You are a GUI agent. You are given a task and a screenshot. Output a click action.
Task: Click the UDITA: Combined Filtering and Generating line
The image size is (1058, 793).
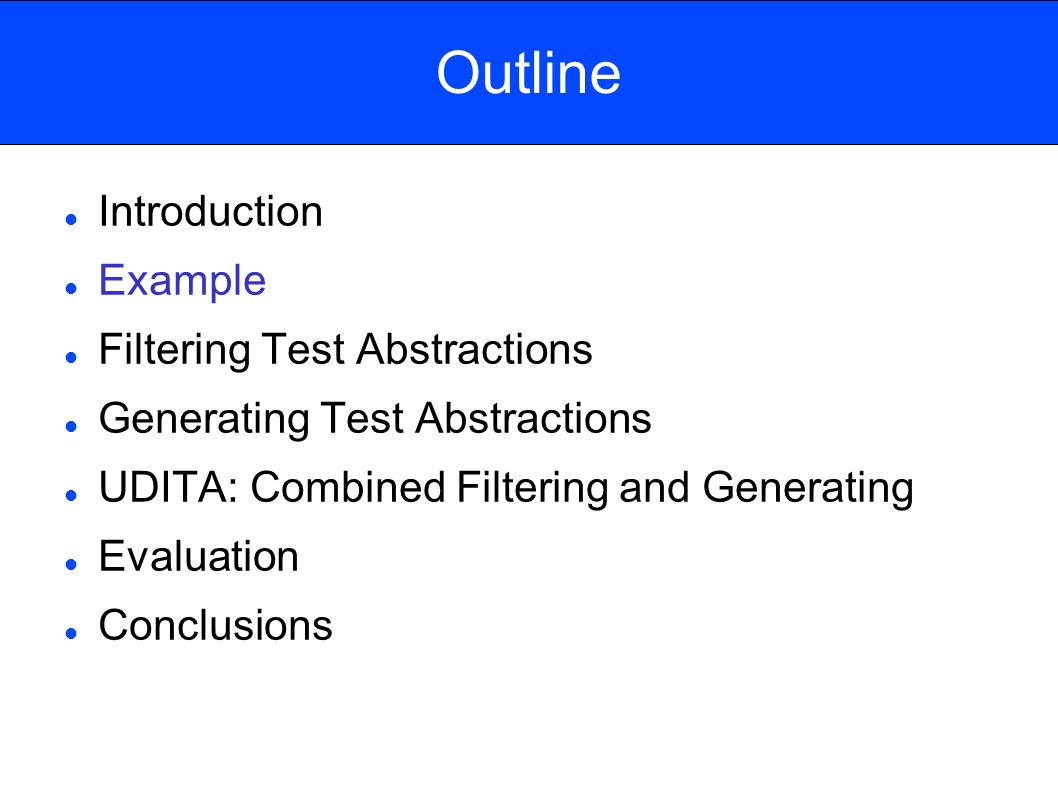pyautogui.click(x=506, y=487)
